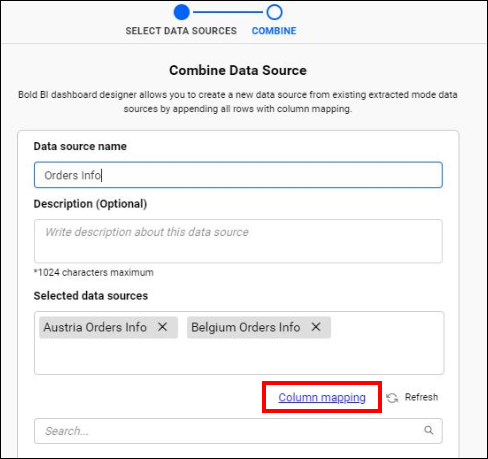Click the hollow Combine step circle
The image size is (488, 459).
point(274,12)
